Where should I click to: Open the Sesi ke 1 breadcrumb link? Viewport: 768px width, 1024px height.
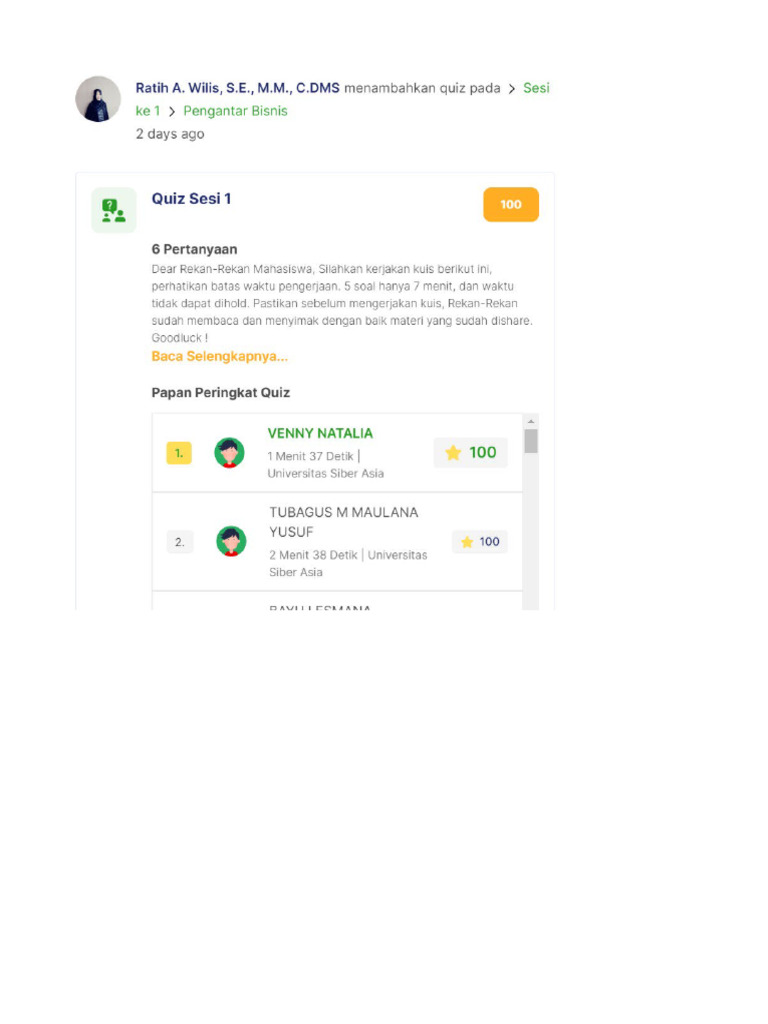(536, 88)
